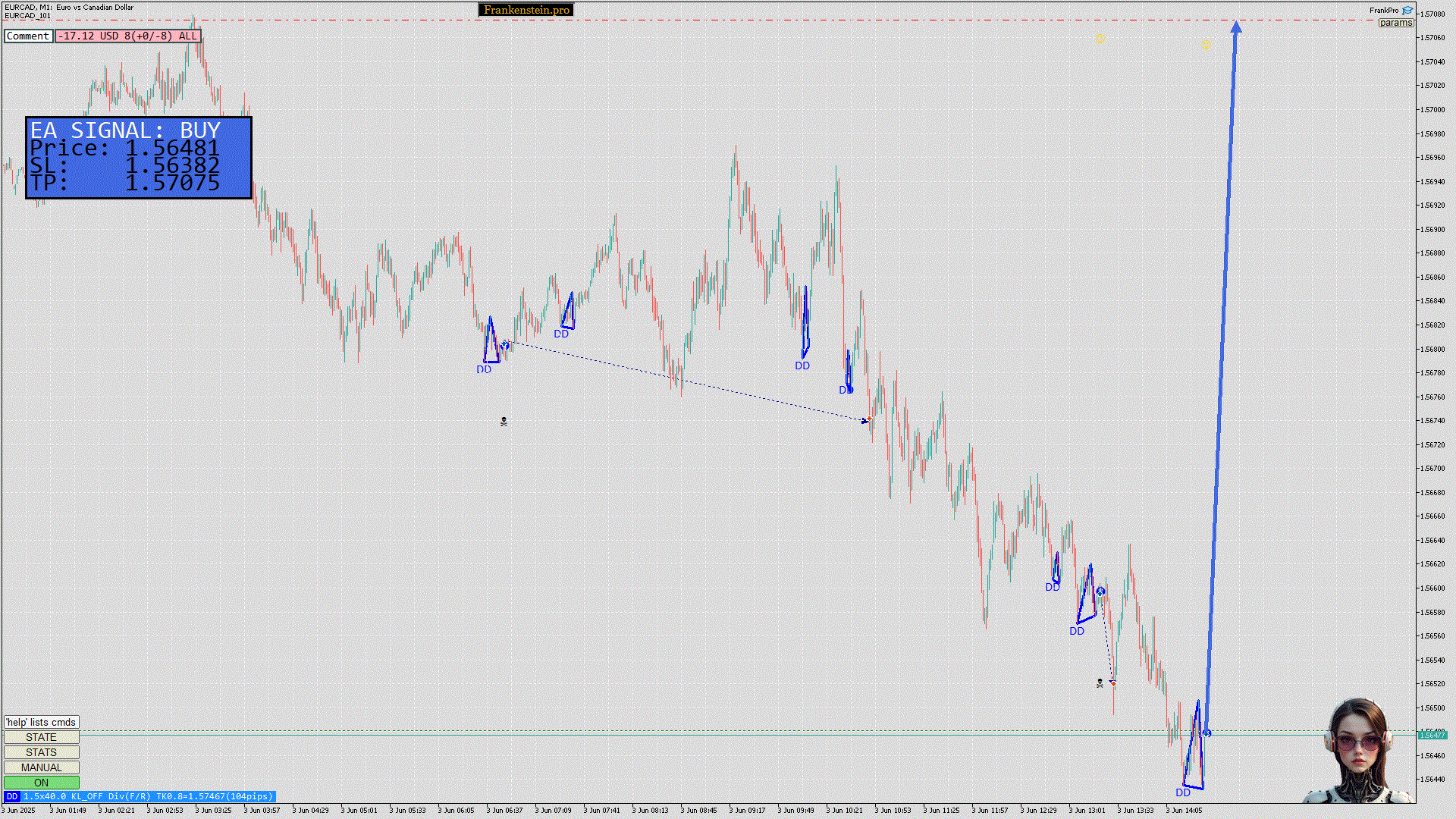Click the FrankPro graduation cap icon
The image size is (1456, 819).
(1407, 11)
